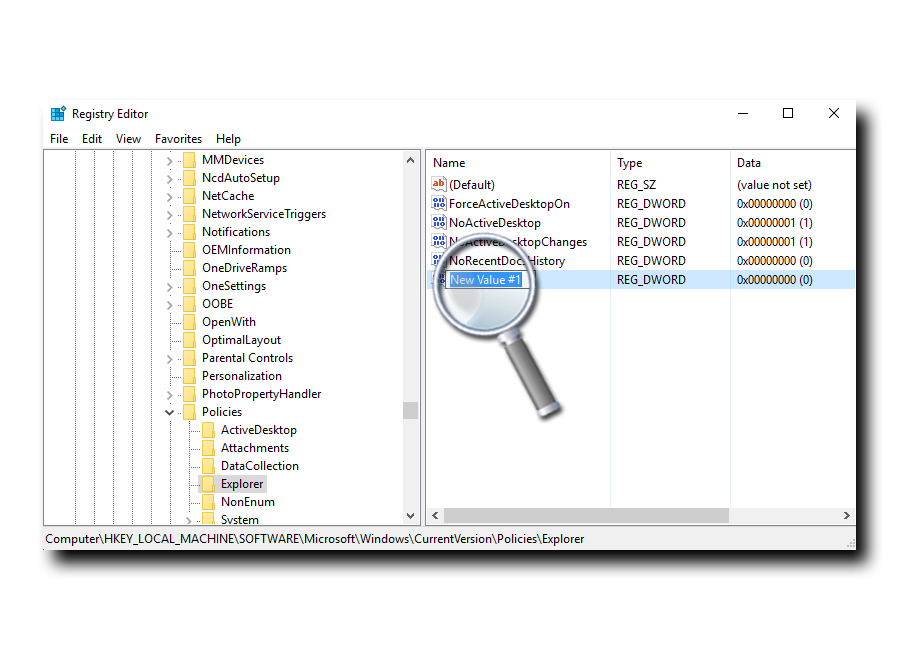The height and width of the screenshot is (650, 900).
Task: Open the View menu
Action: (x=128, y=139)
